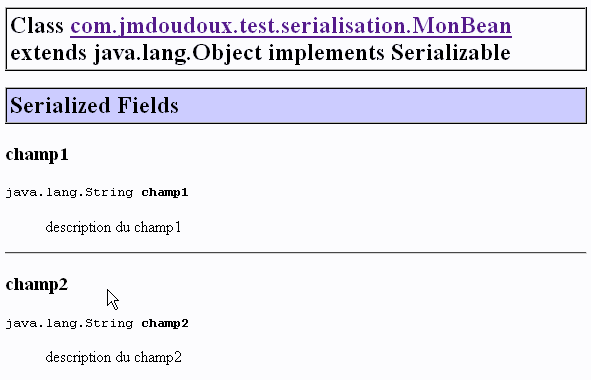Click the bold champ1 name in the declaration

point(165,193)
